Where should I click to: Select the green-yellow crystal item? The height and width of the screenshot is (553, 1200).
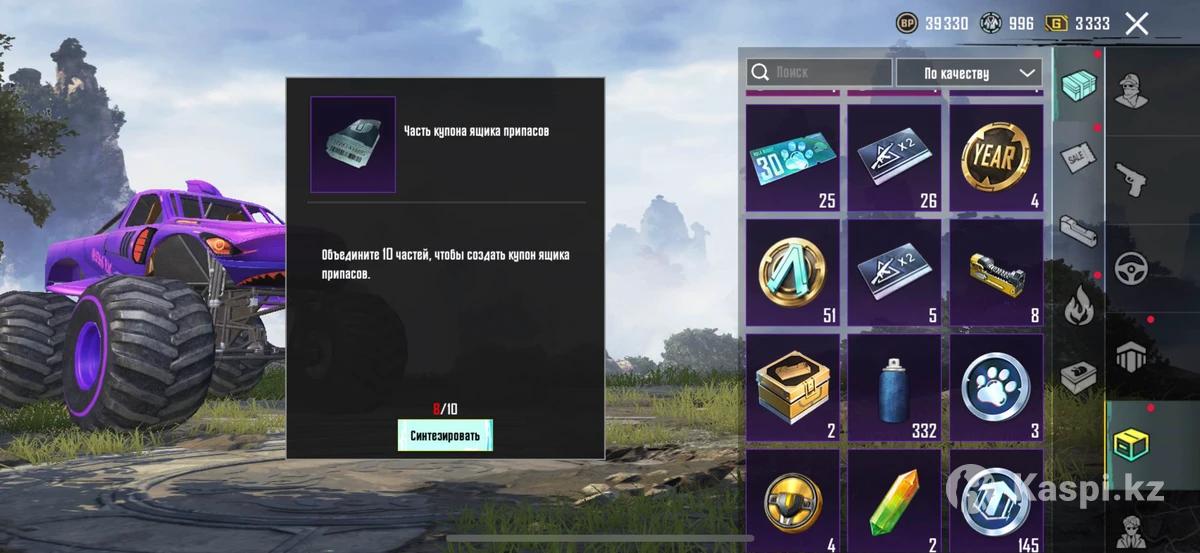point(894,499)
